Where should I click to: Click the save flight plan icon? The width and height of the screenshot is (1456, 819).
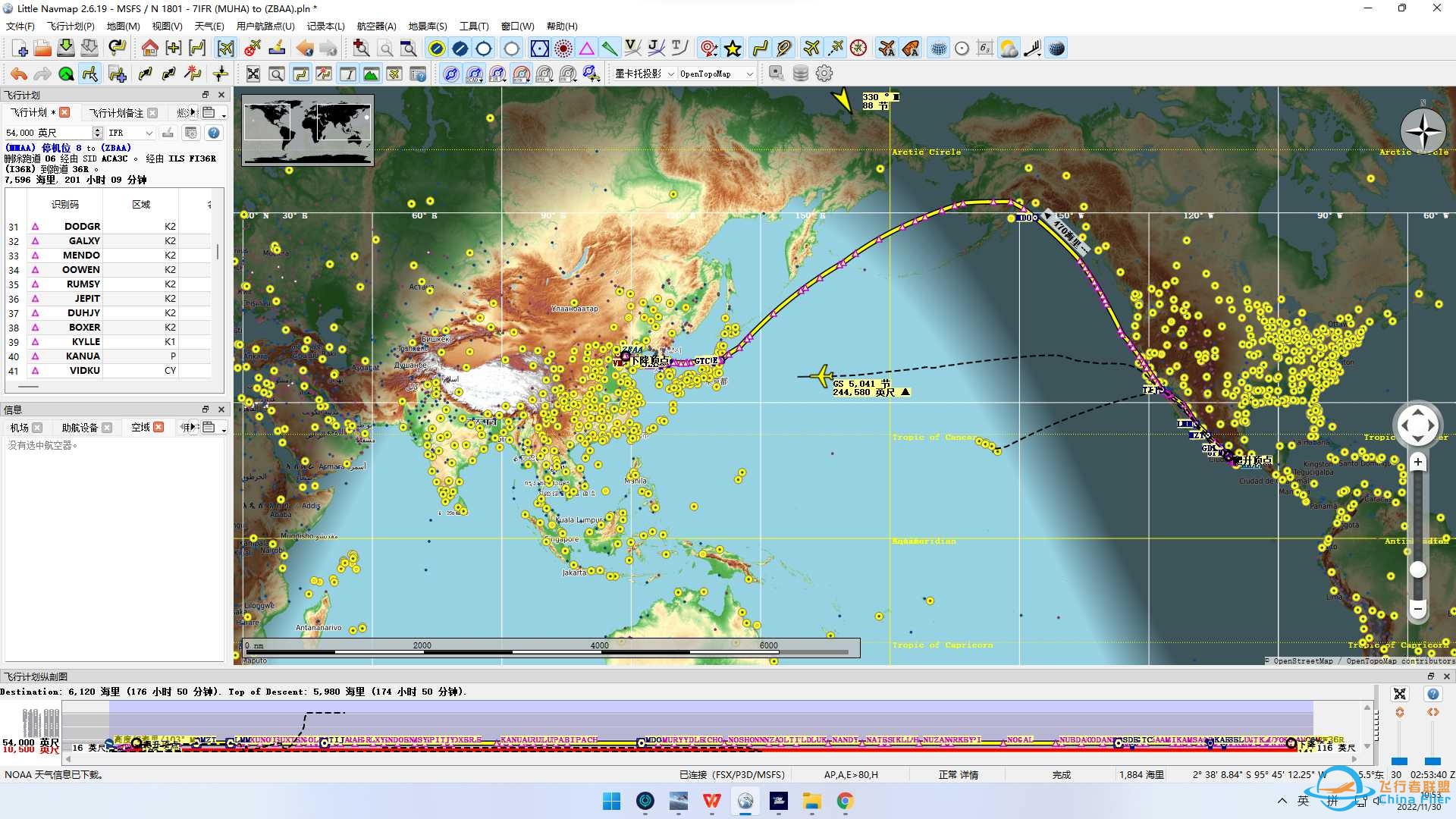[x=66, y=49]
